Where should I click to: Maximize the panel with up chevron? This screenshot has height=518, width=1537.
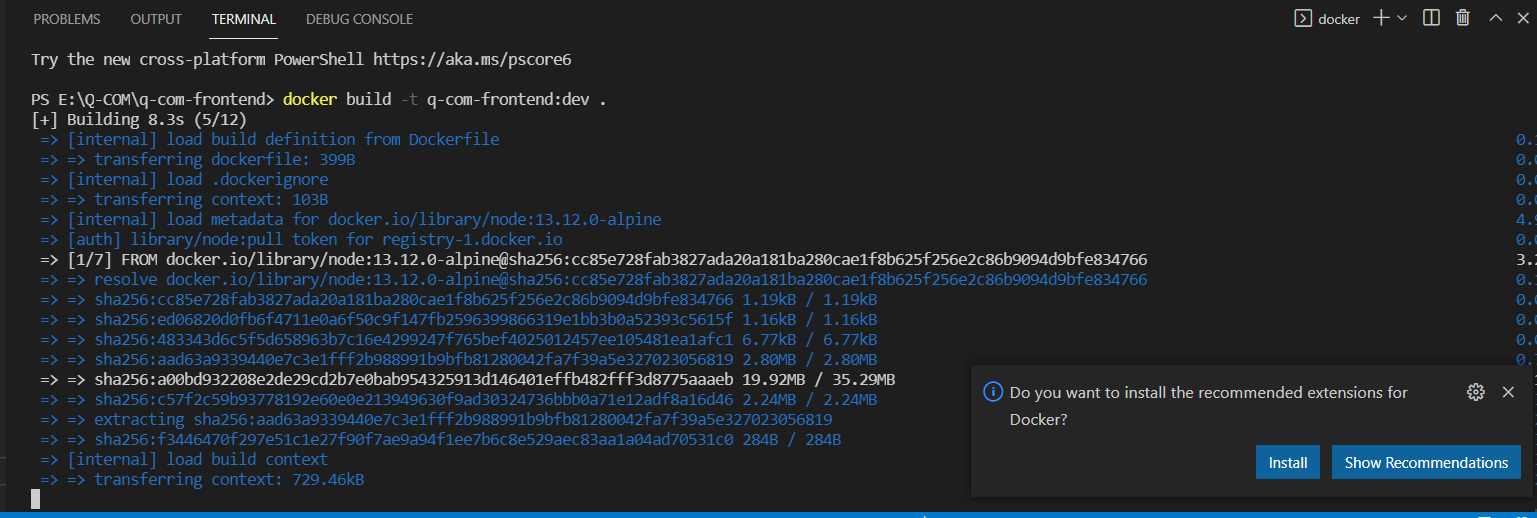pos(1495,18)
